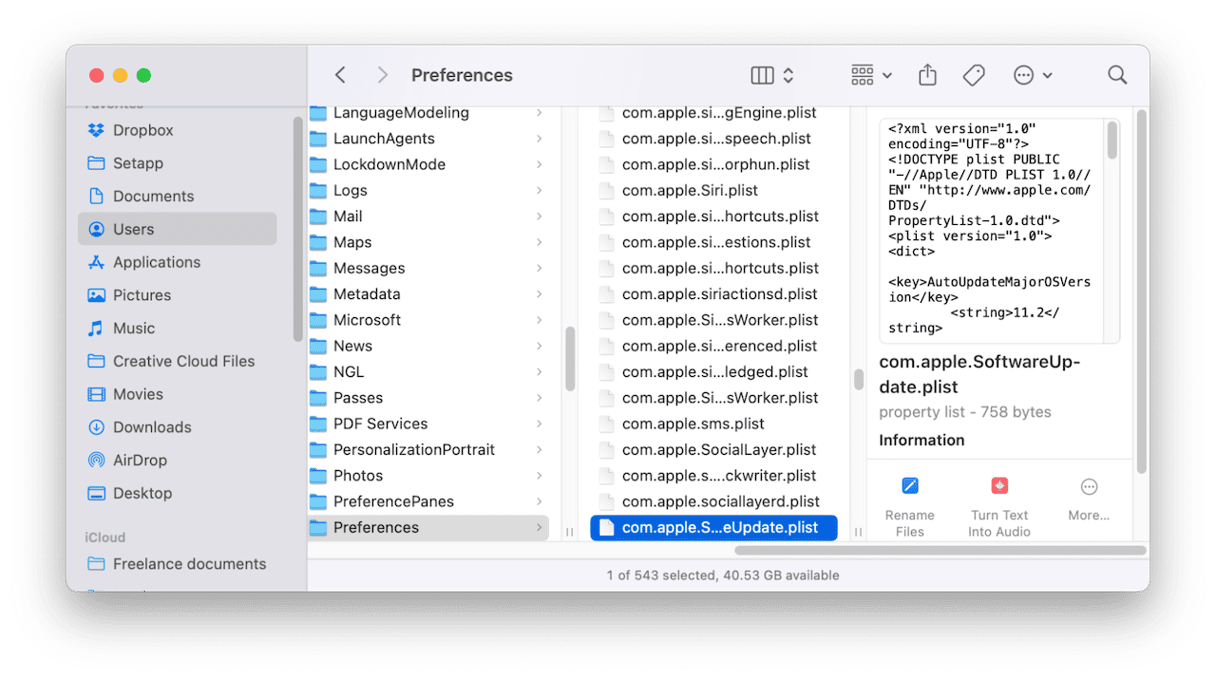The image size is (1216, 679).
Task: Expand the LaunchAgents folder chevron
Action: [x=539, y=139]
